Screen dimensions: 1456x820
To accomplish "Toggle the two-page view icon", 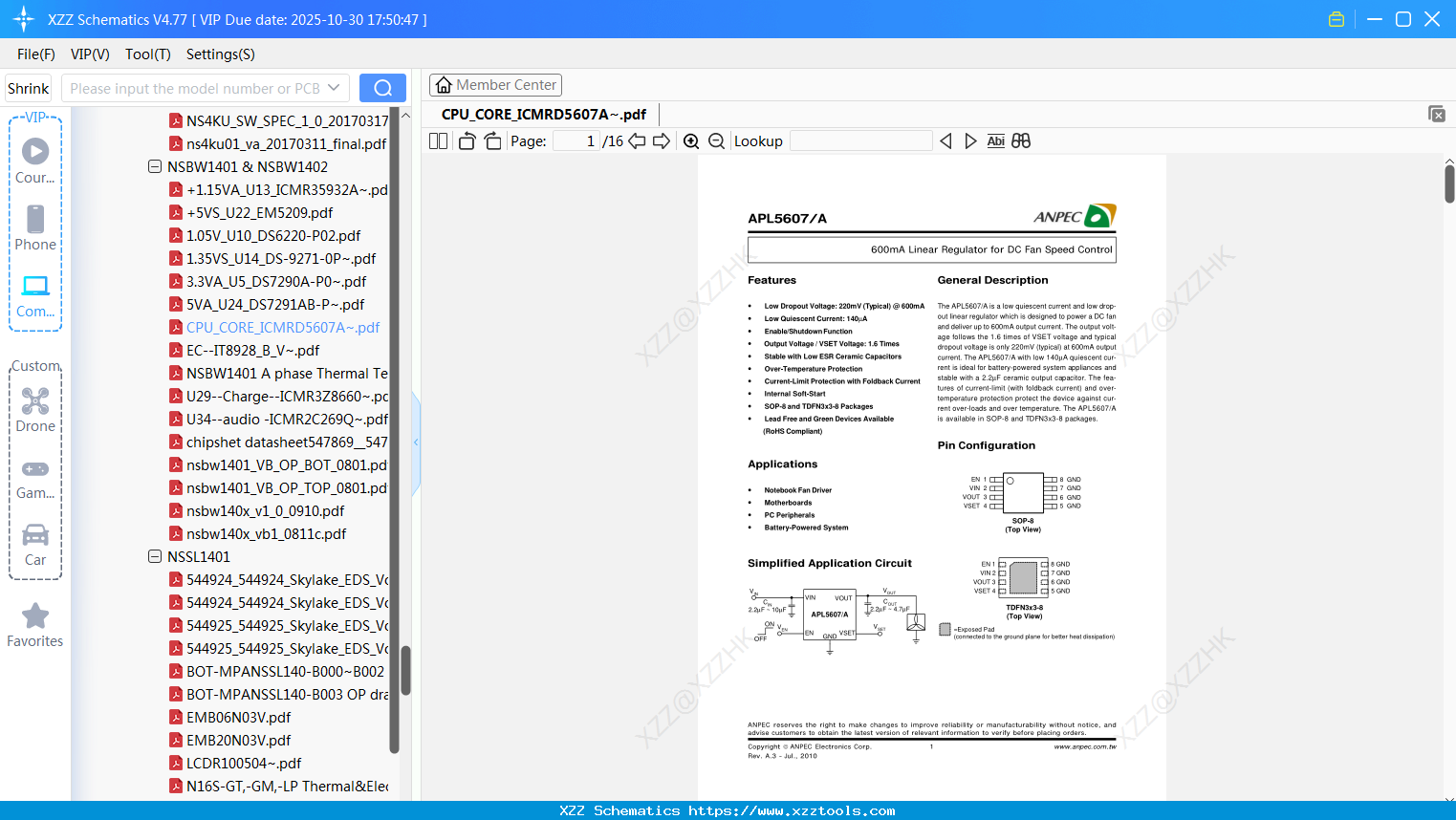I will (x=438, y=141).
